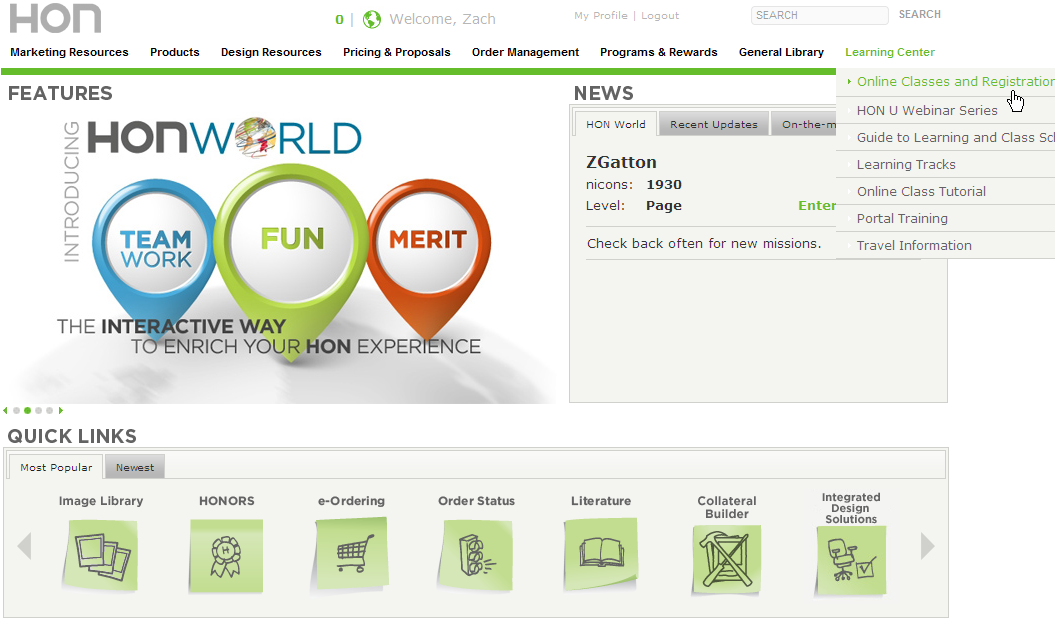
Task: Open the Products menu
Action: pos(175,52)
